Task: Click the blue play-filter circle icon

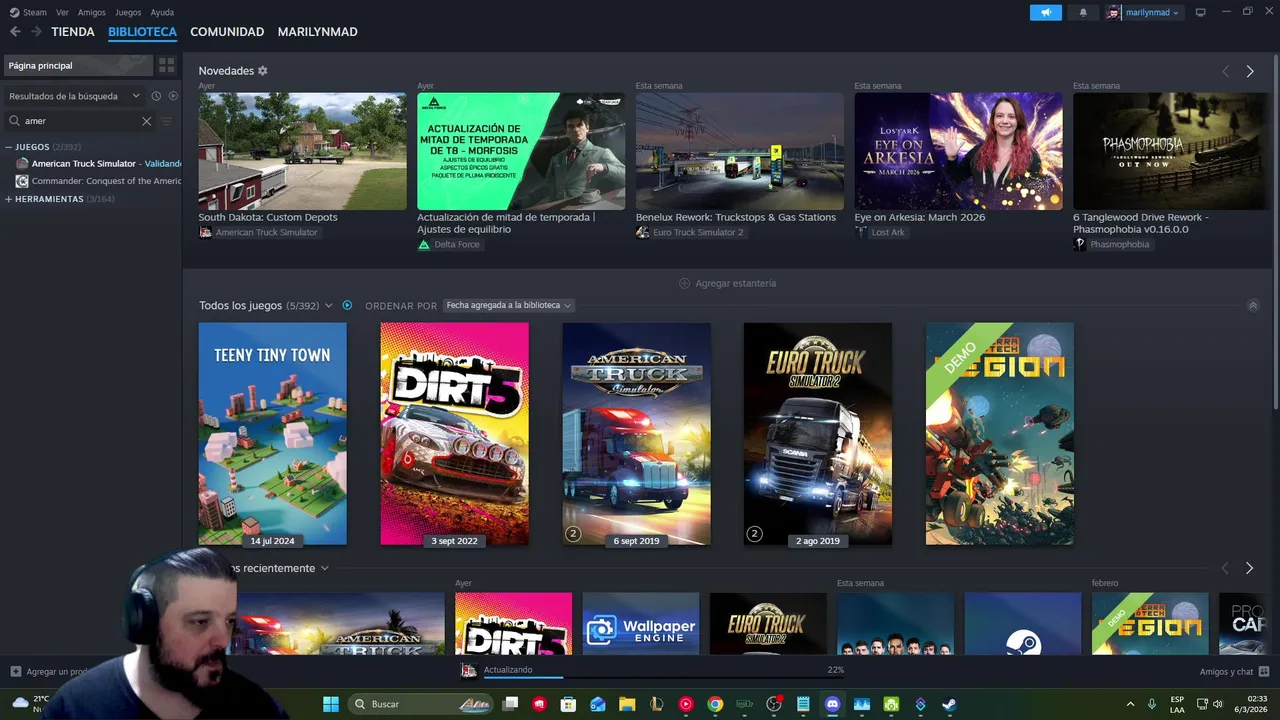Action: pos(347,305)
